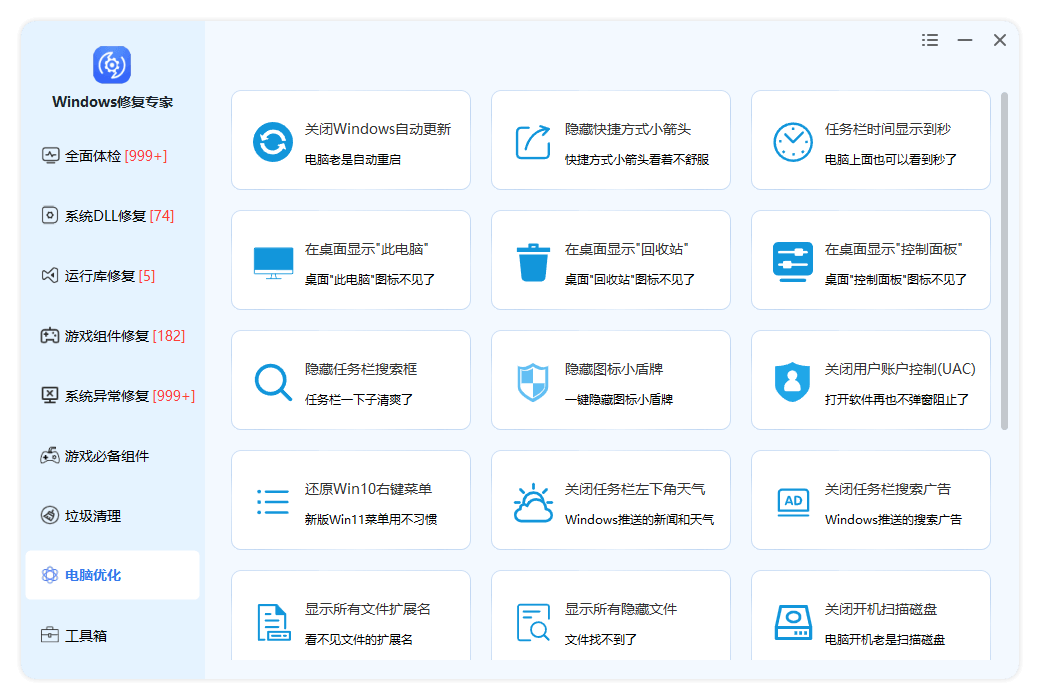Select the 电脑优化 sidebar tab
This screenshot has height=700, width=1040.
(x=113, y=575)
